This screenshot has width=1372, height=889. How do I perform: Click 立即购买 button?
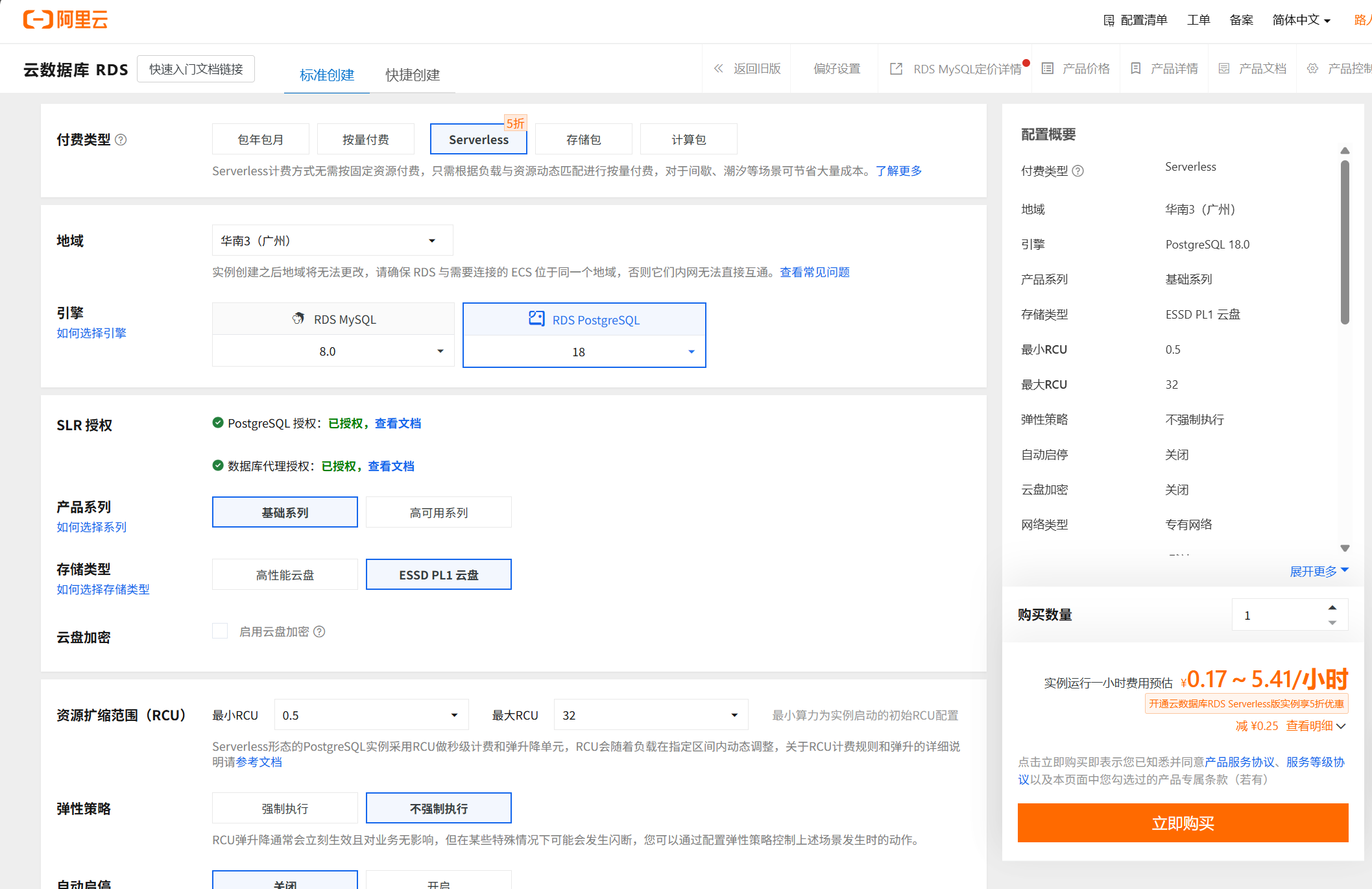[1183, 823]
